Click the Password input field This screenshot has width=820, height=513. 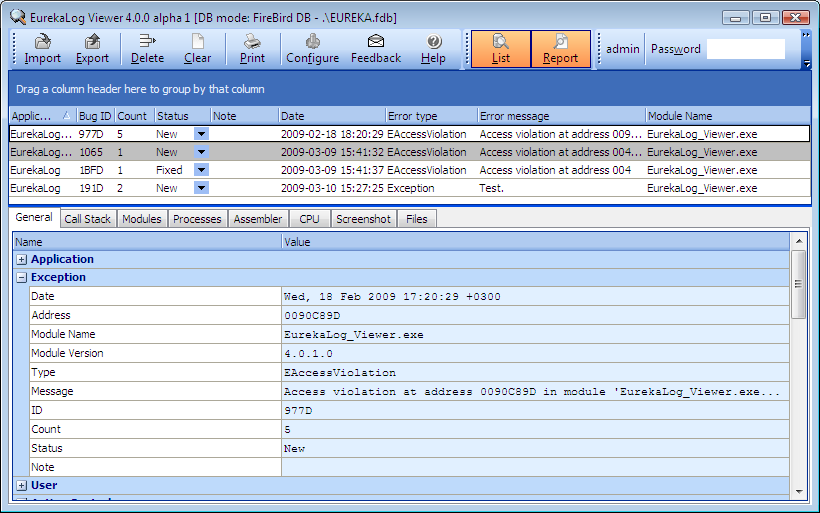(x=746, y=49)
